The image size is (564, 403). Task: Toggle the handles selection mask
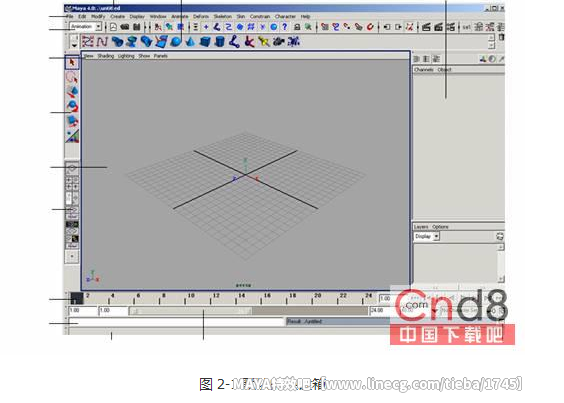coord(206,27)
